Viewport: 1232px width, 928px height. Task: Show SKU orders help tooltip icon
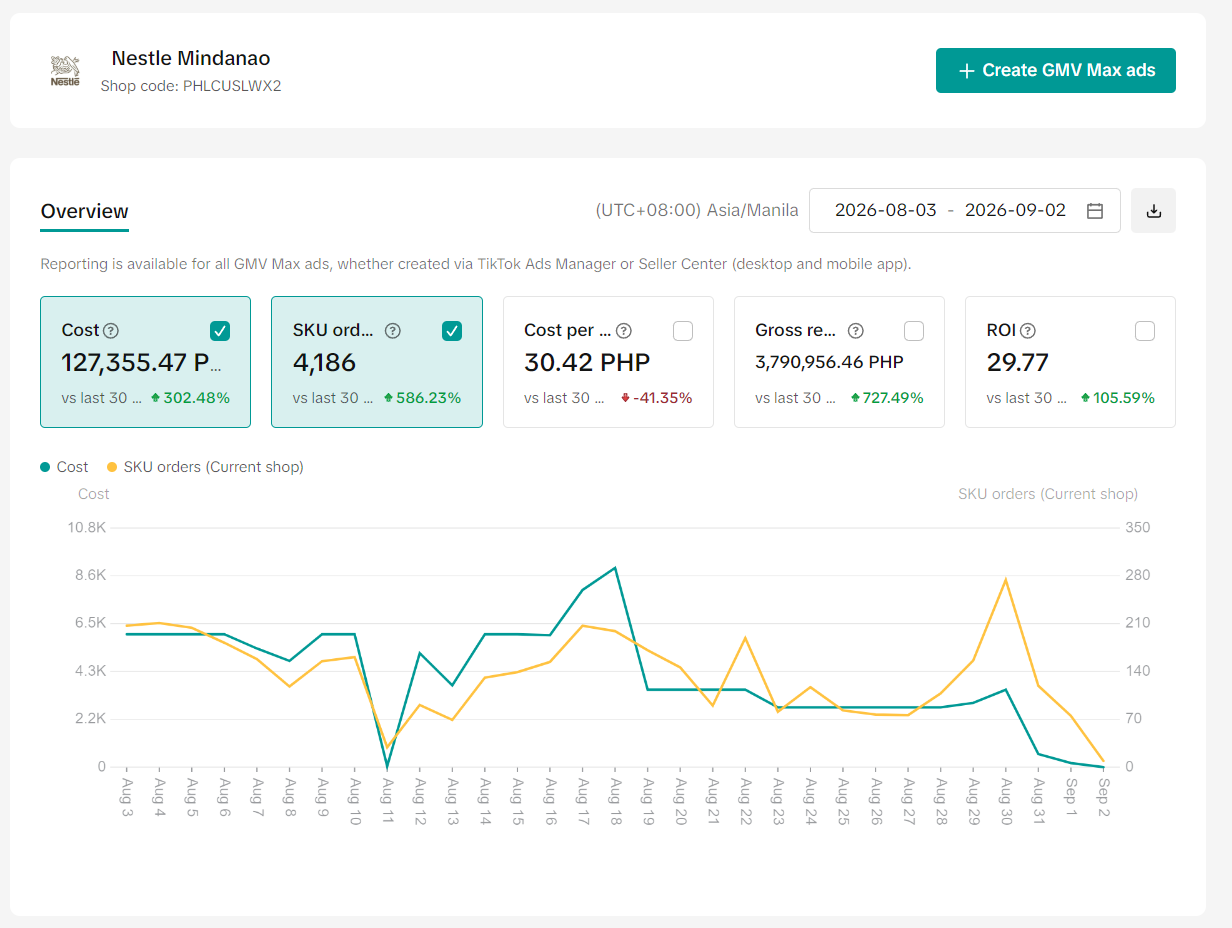tap(393, 330)
